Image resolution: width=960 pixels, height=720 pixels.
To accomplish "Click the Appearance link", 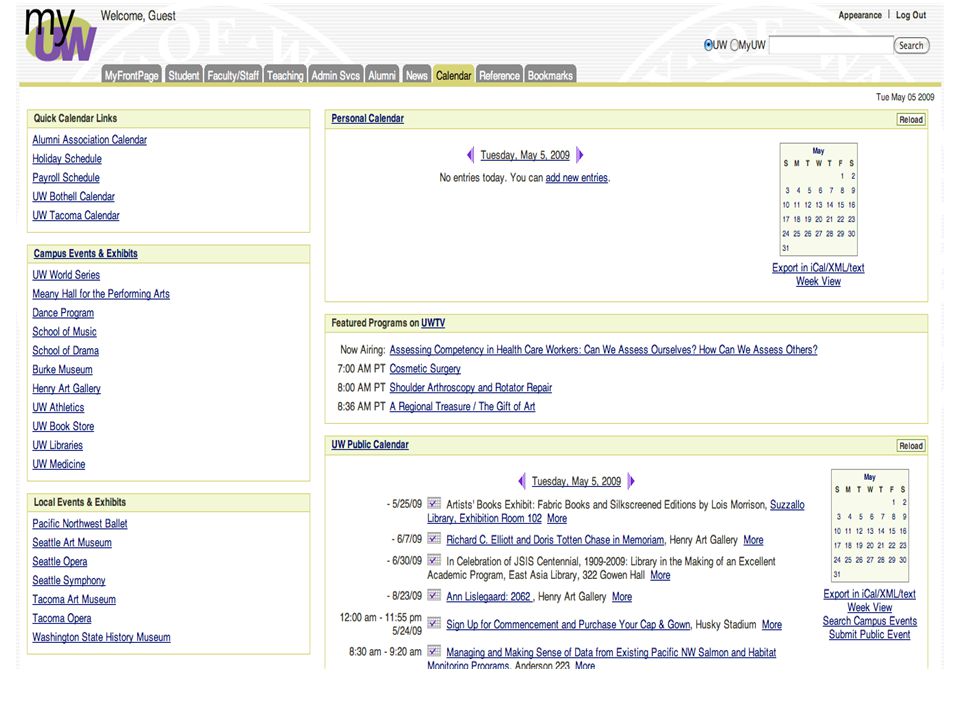I will pyautogui.click(x=860, y=15).
